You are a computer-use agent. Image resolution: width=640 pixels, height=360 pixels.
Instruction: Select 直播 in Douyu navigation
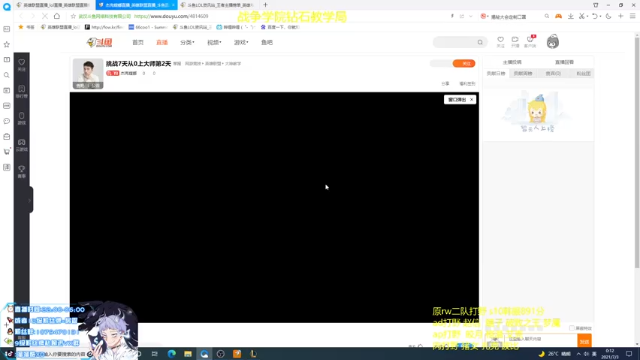coord(162,42)
